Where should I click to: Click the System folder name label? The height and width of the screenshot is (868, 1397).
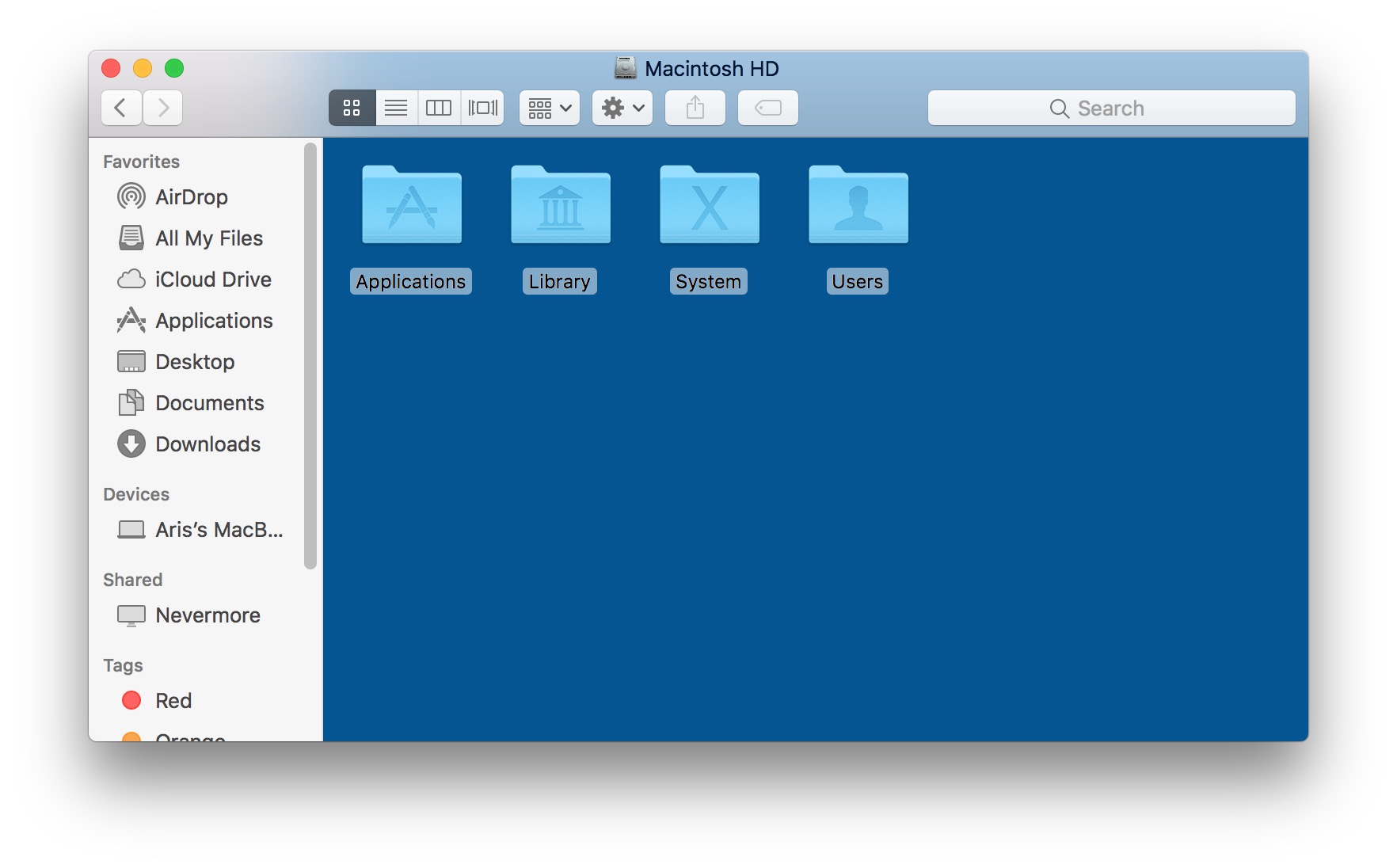click(x=709, y=281)
